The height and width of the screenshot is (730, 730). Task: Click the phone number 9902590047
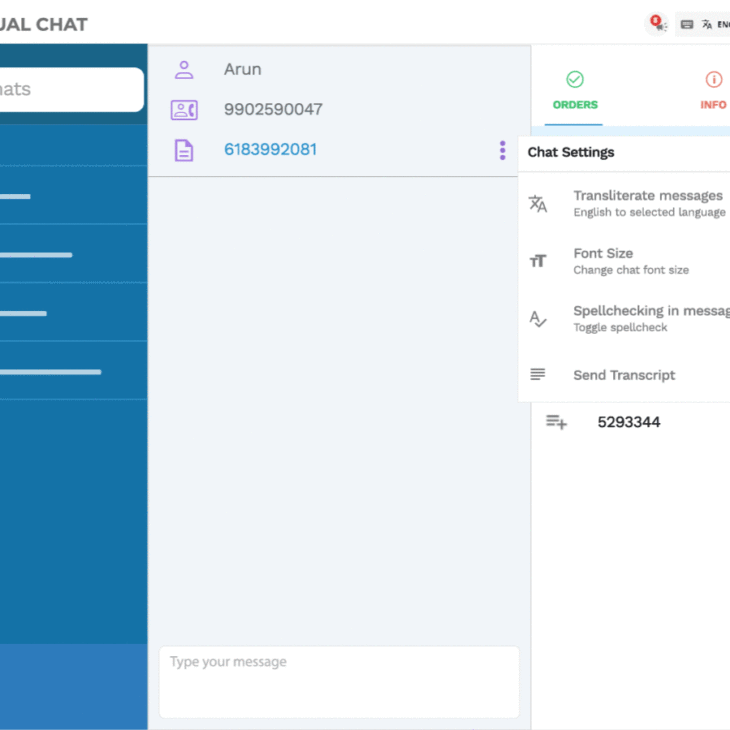[x=273, y=109]
